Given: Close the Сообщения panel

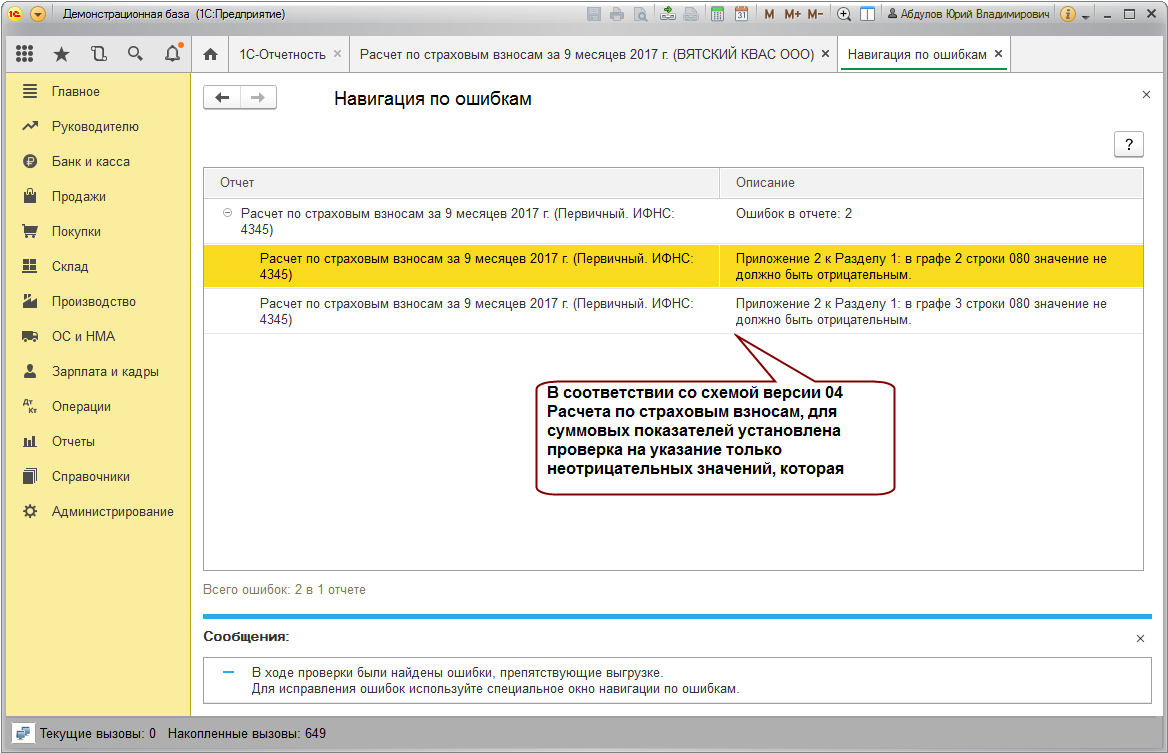Looking at the screenshot, I should click(1140, 638).
